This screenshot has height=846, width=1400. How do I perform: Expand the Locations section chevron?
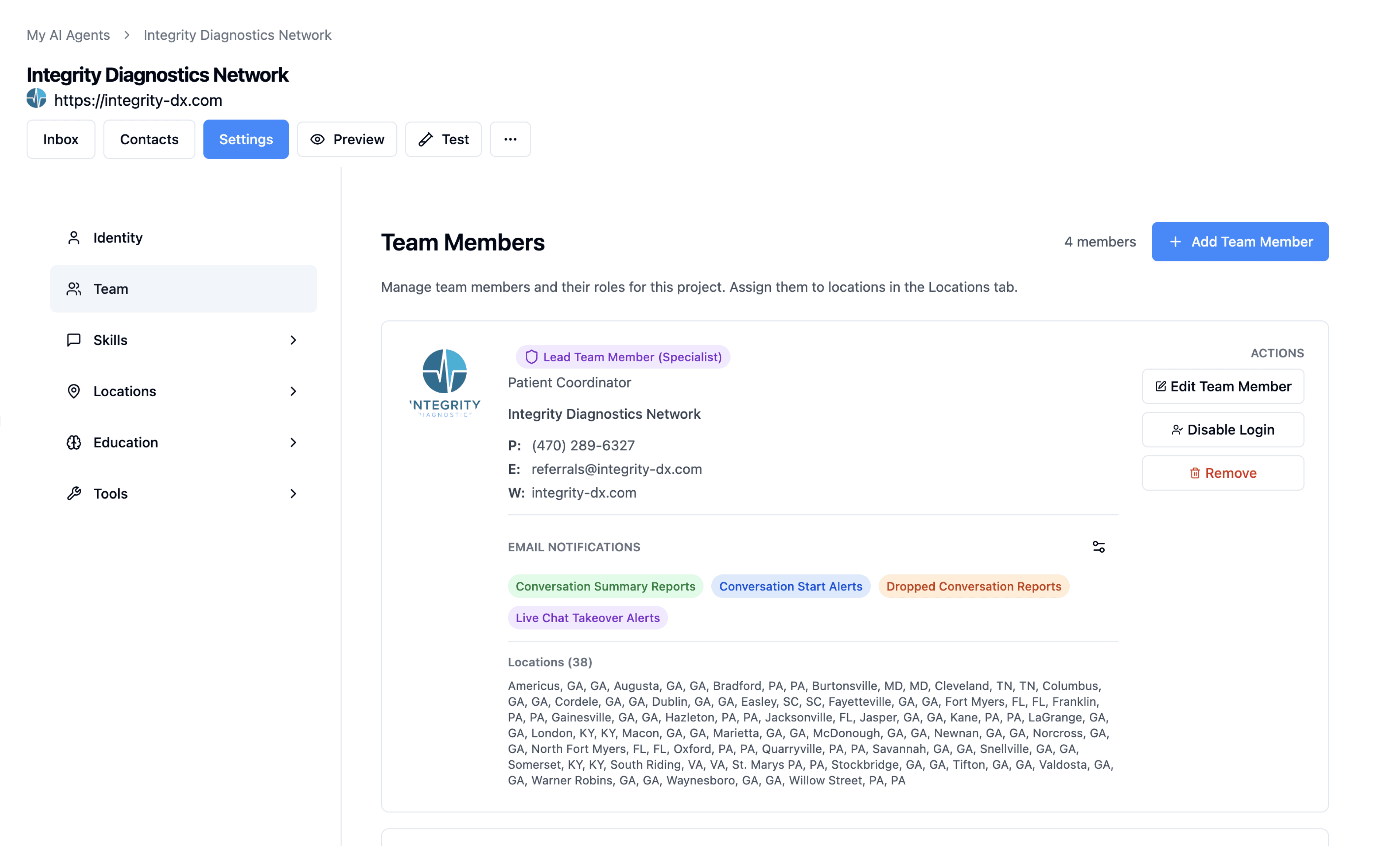point(293,391)
